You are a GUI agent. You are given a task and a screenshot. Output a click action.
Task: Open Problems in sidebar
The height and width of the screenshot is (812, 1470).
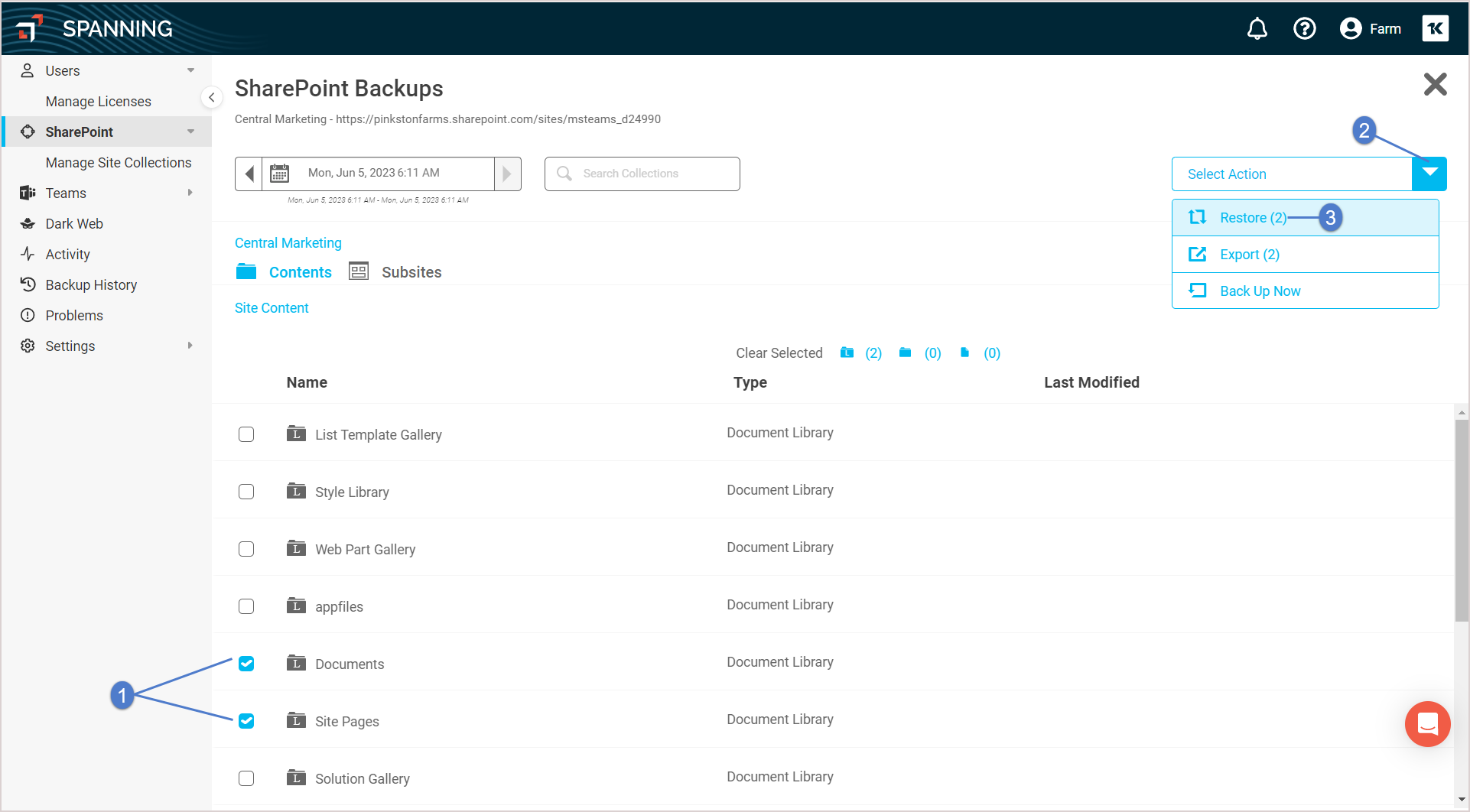74,315
